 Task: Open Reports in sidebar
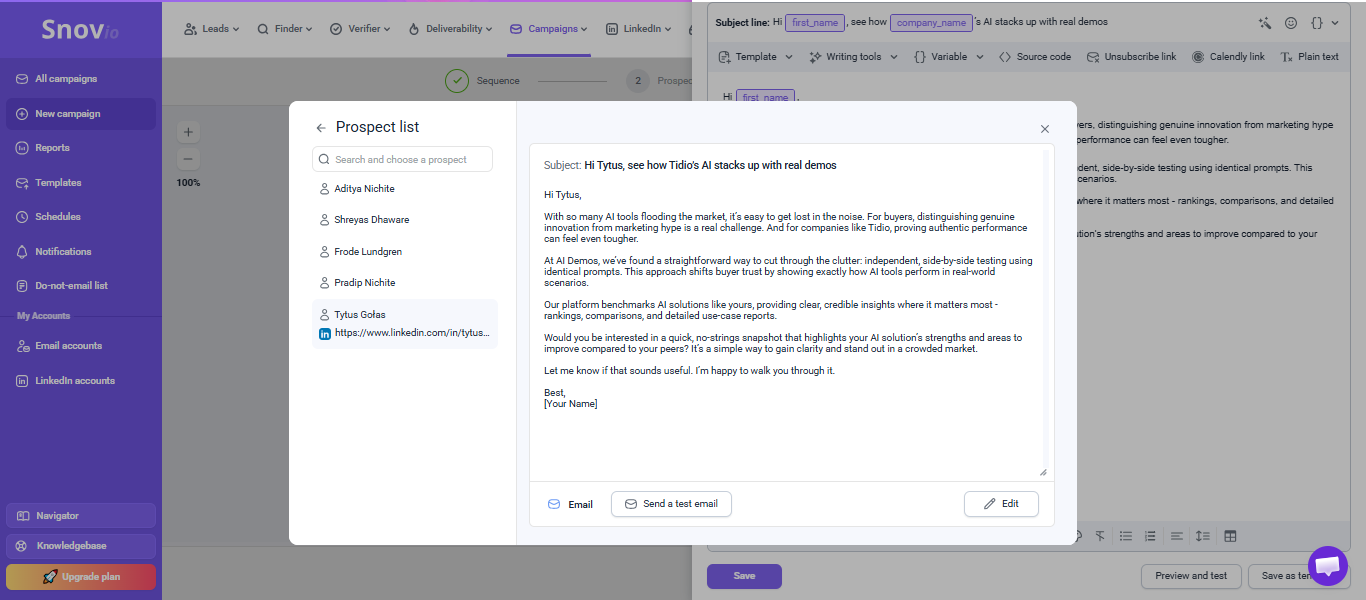[81, 148]
